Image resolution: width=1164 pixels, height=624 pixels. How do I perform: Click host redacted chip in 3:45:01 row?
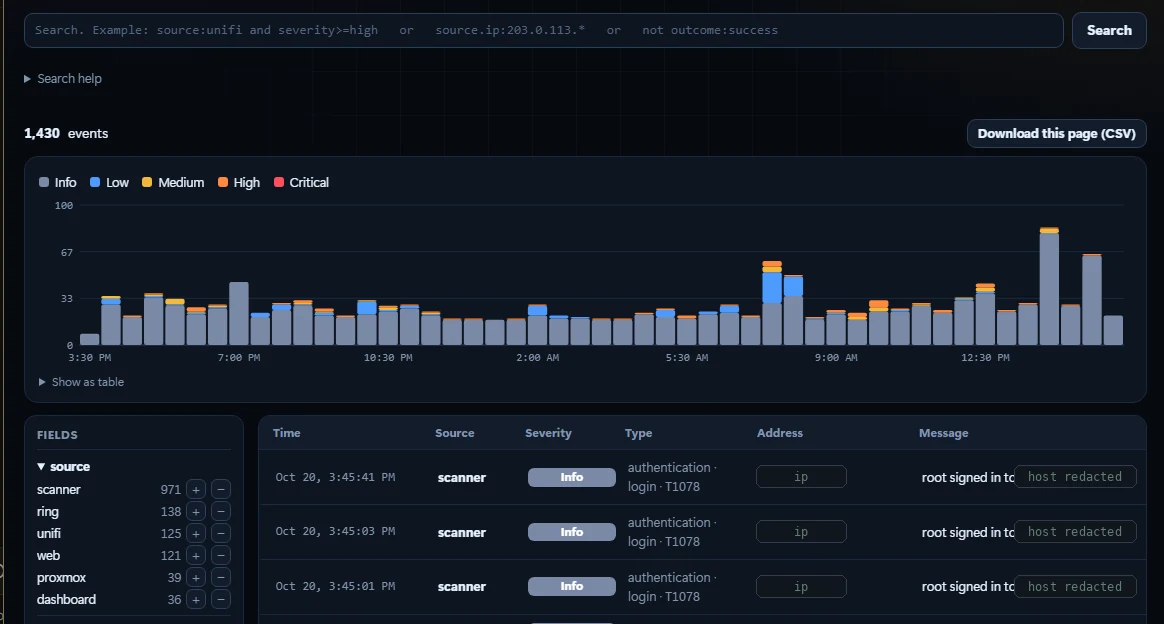(1075, 587)
